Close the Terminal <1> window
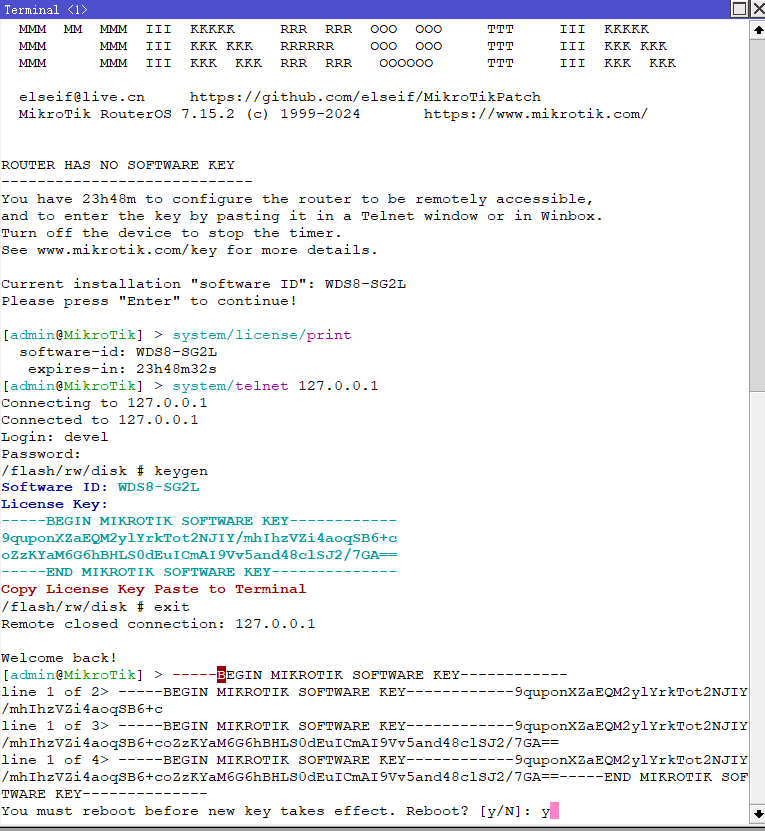765x831 pixels. (x=755, y=9)
